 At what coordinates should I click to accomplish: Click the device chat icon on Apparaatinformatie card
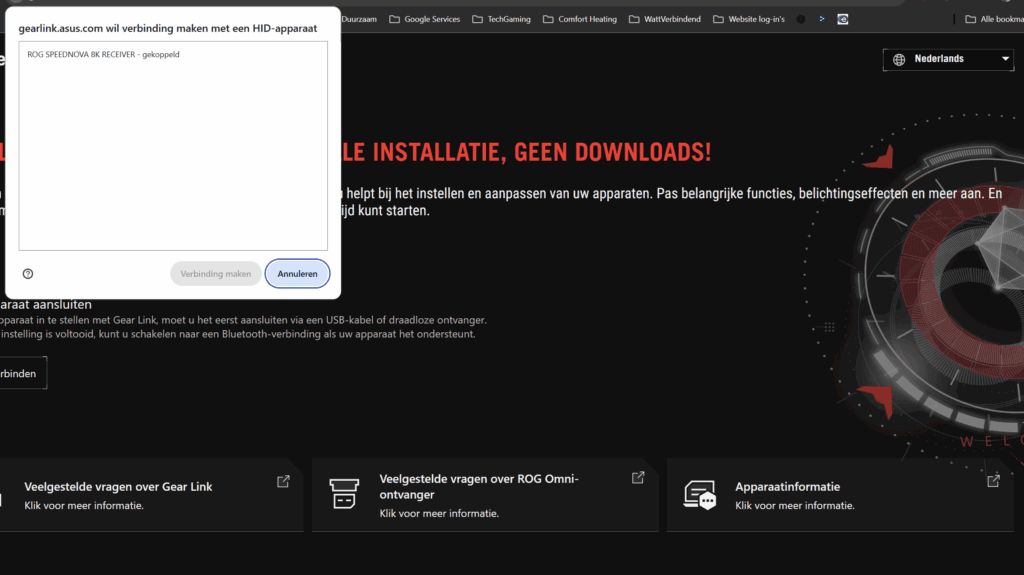click(x=700, y=495)
